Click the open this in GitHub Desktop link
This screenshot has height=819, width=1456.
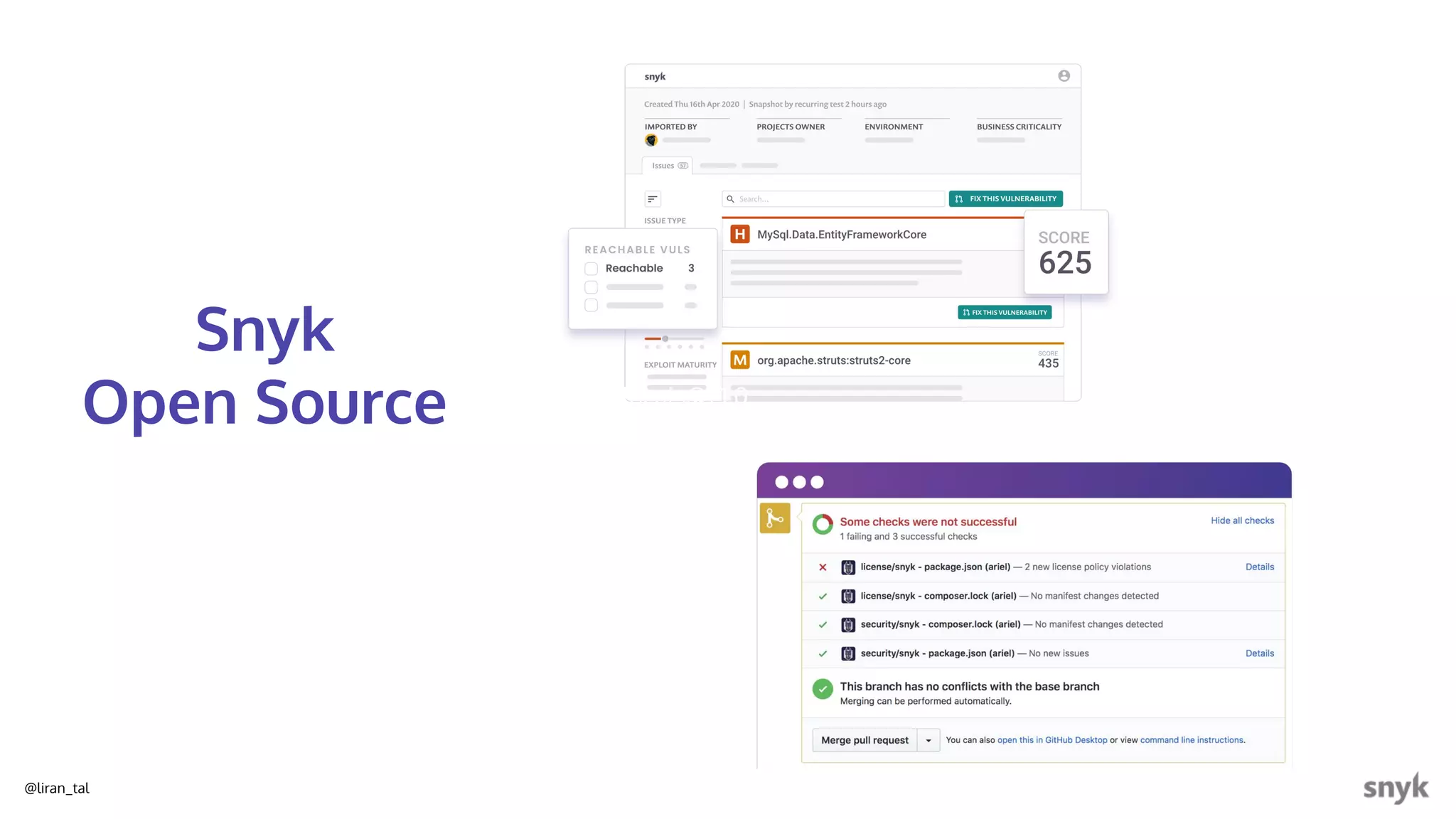tap(1052, 740)
